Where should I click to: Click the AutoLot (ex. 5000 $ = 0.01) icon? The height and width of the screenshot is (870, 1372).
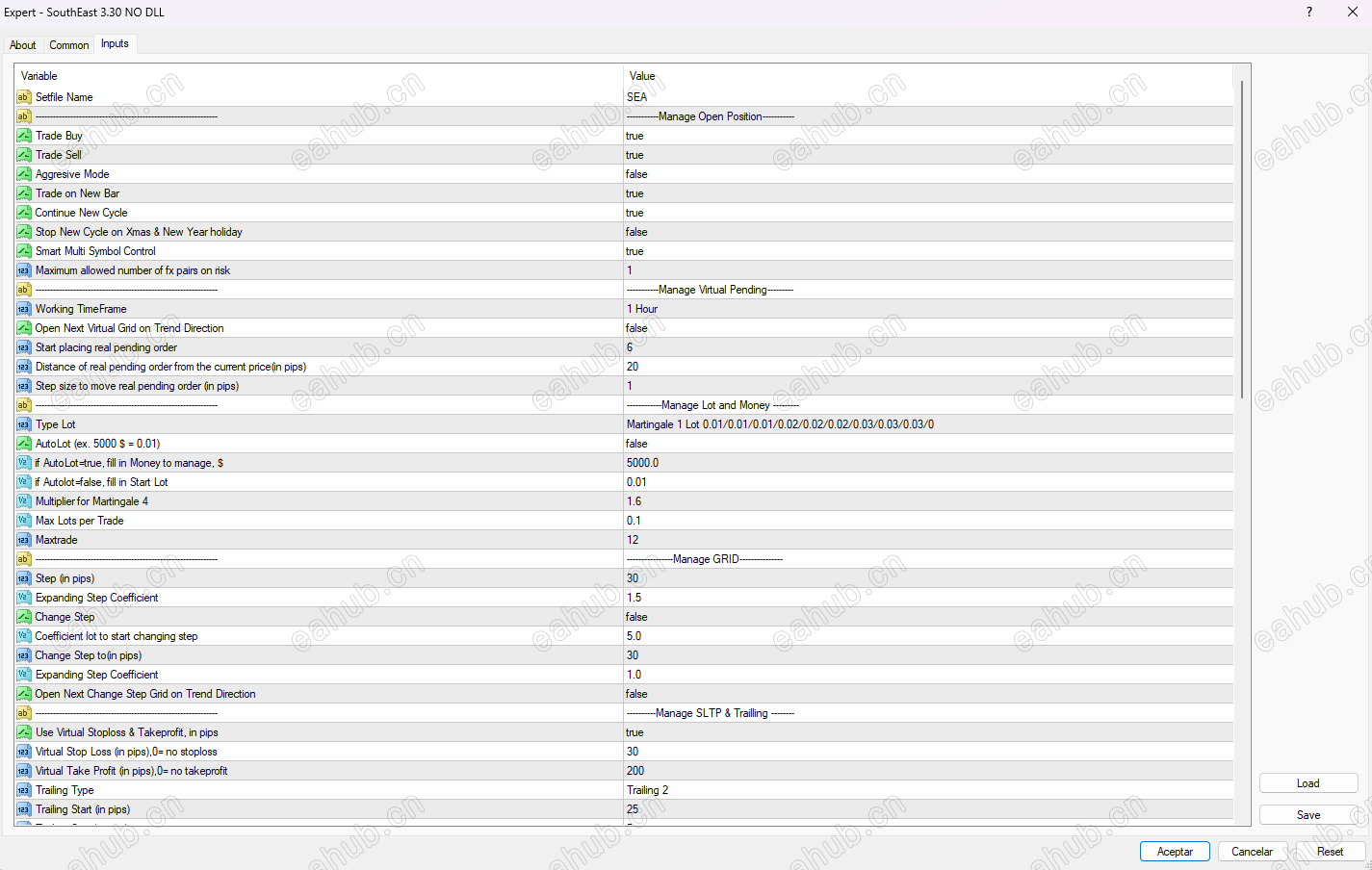(x=24, y=444)
